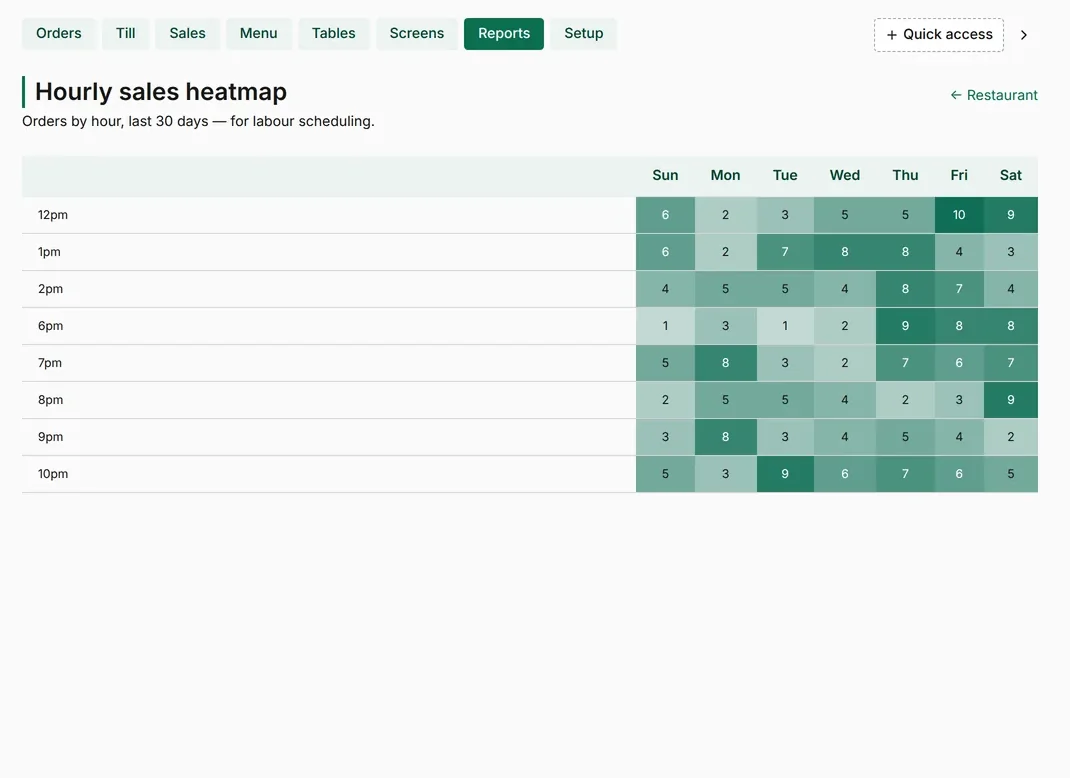Click the Monday 12pm heatmap cell

click(725, 215)
